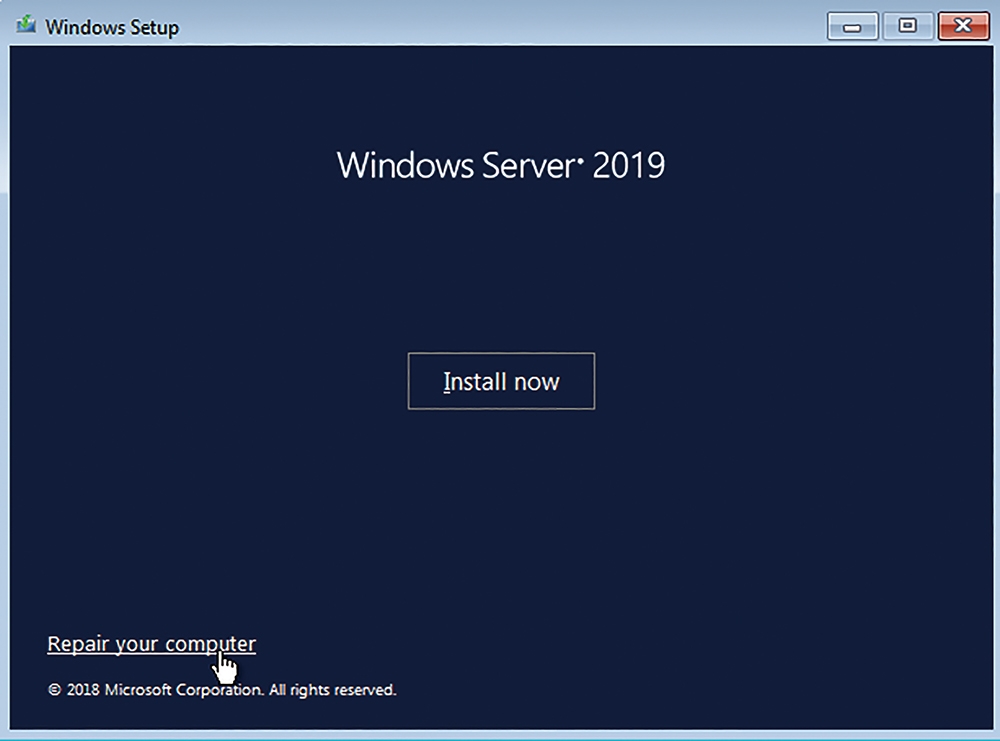Close the Windows Setup window

(x=963, y=27)
